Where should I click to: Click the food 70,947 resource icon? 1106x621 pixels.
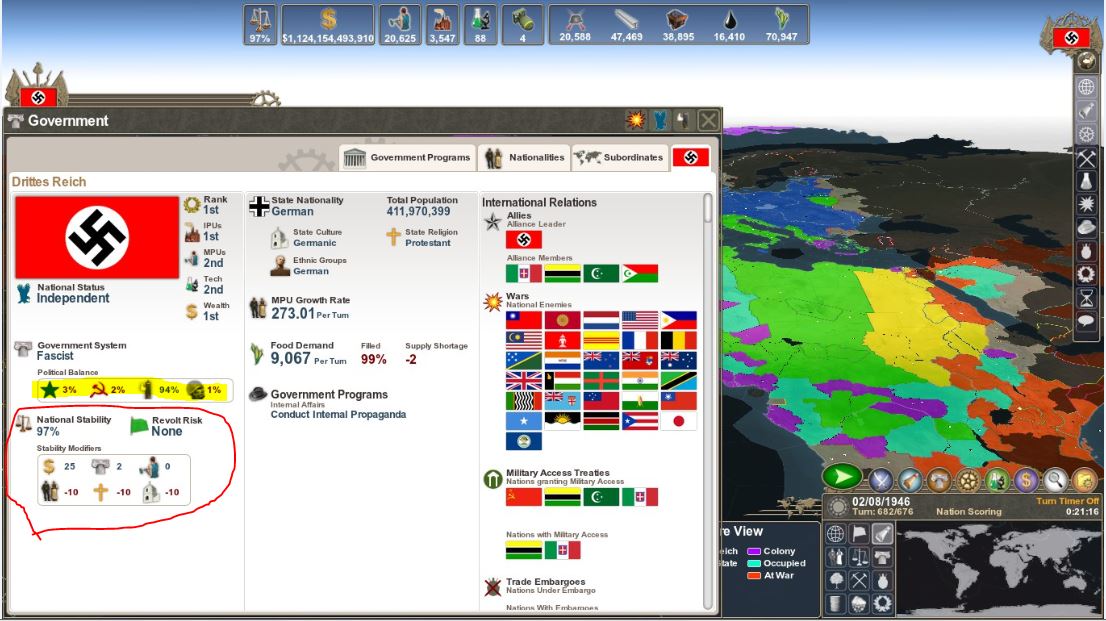point(782,25)
